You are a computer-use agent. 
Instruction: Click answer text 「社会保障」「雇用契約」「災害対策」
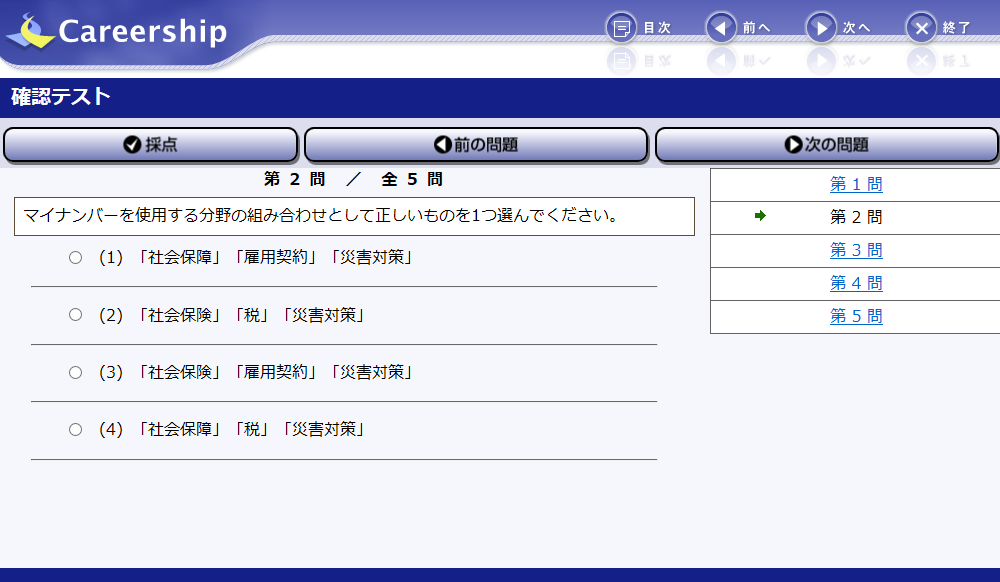click(x=276, y=258)
